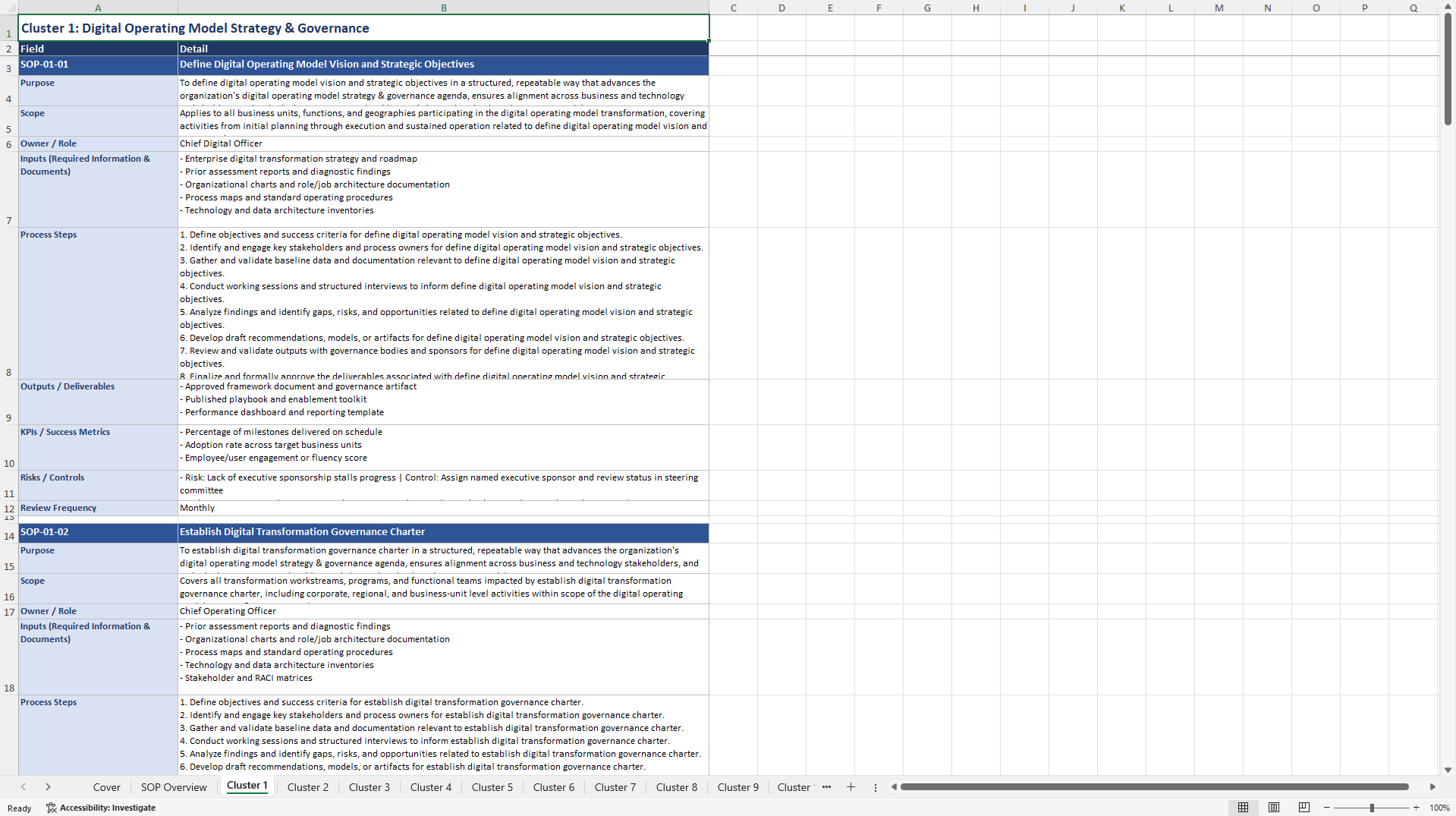
Task: Select row 8 header
Action: click(9, 304)
